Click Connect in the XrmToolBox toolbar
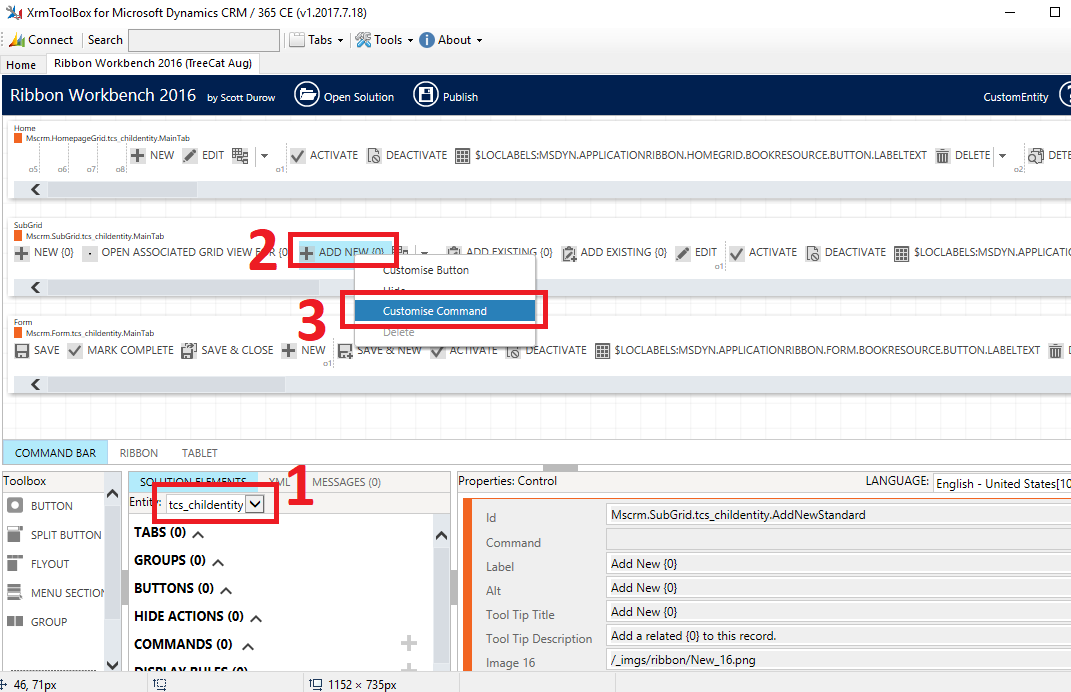 pos(41,40)
